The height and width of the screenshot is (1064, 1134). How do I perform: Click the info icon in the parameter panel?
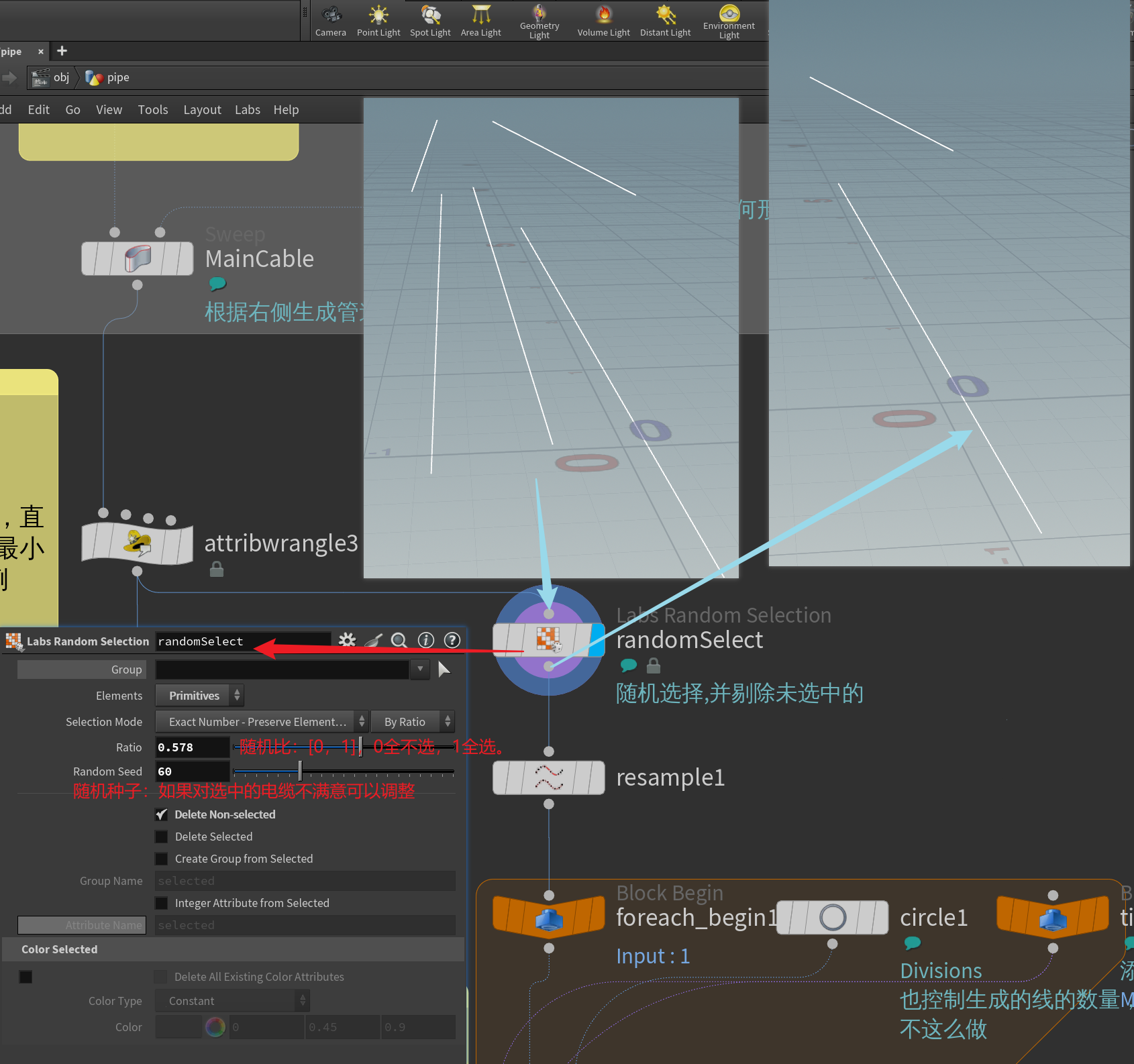click(426, 640)
